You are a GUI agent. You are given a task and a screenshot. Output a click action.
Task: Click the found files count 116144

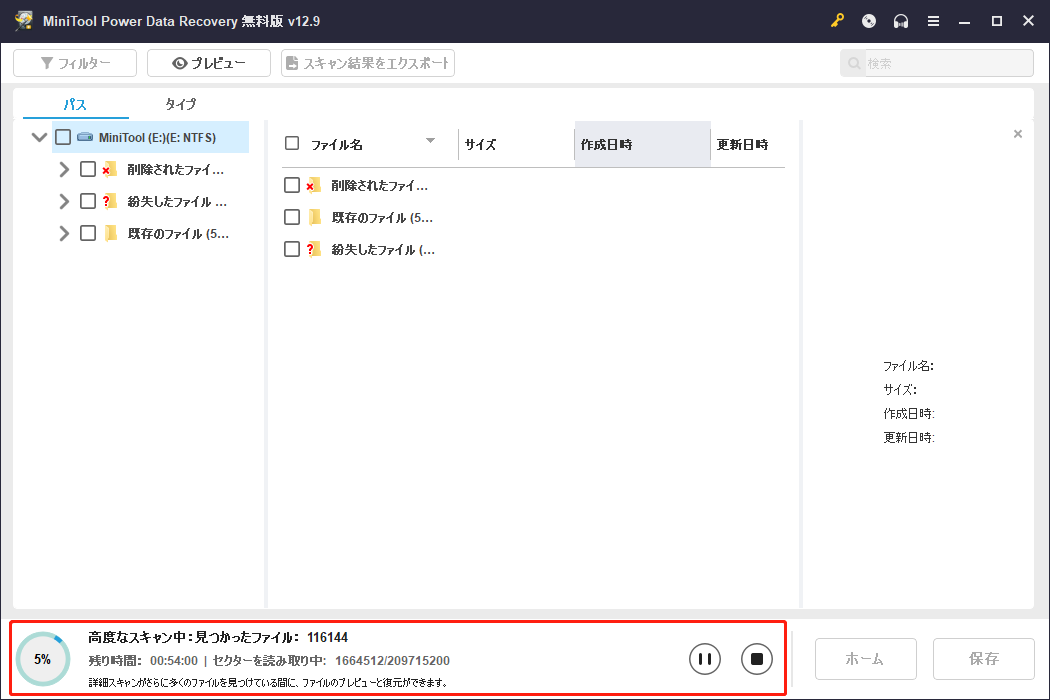[x=327, y=638]
